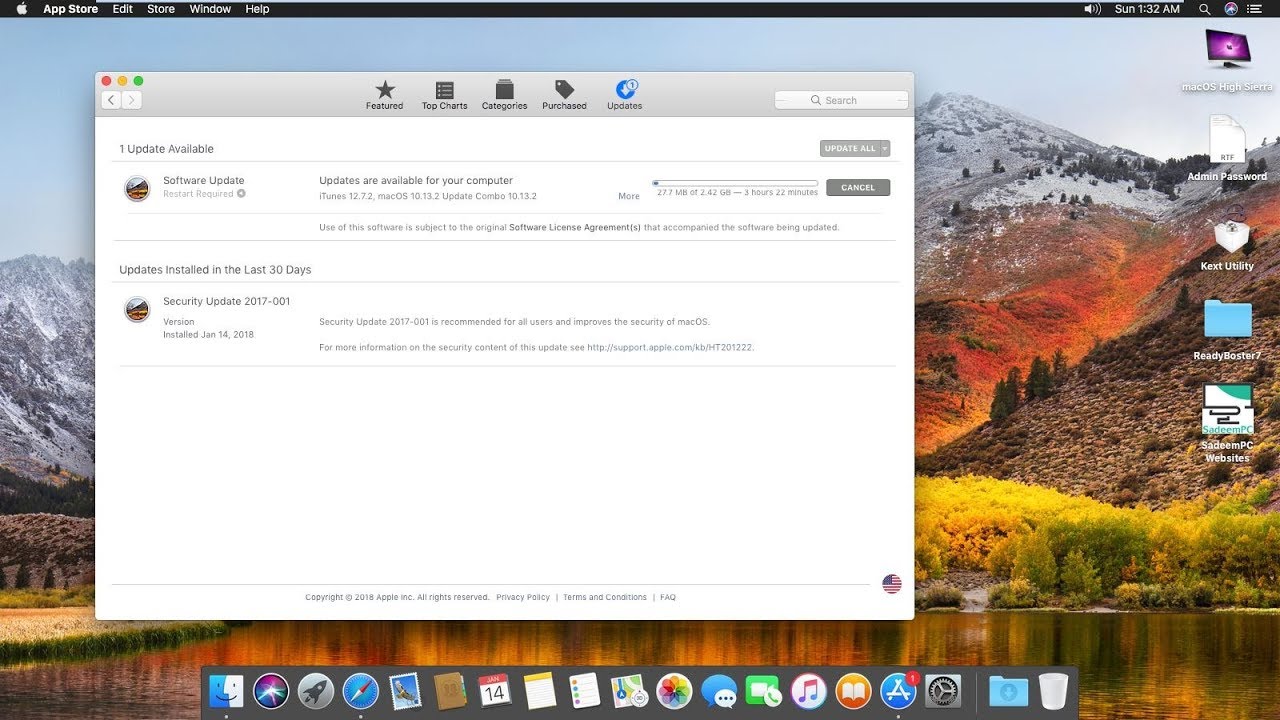Open FaceTime from the Dock
1280x720 pixels.
click(764, 691)
